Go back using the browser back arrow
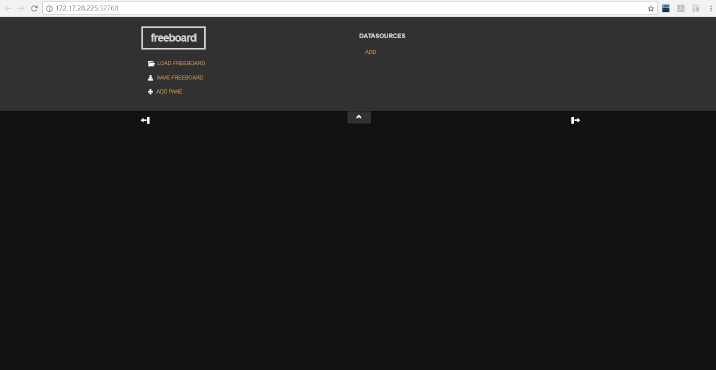Image resolution: width=716 pixels, height=370 pixels. coord(8,8)
